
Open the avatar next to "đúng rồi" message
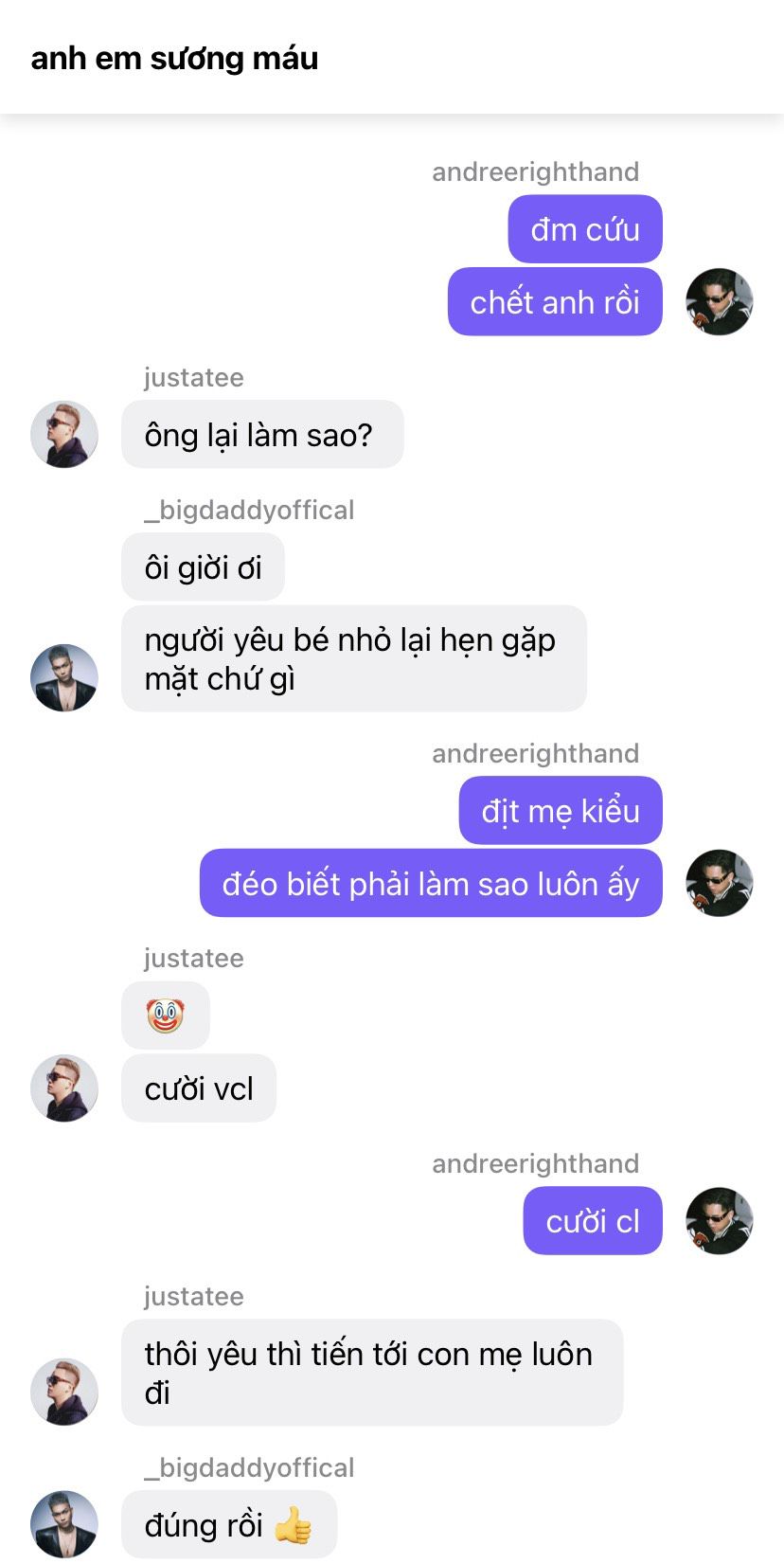64,1524
